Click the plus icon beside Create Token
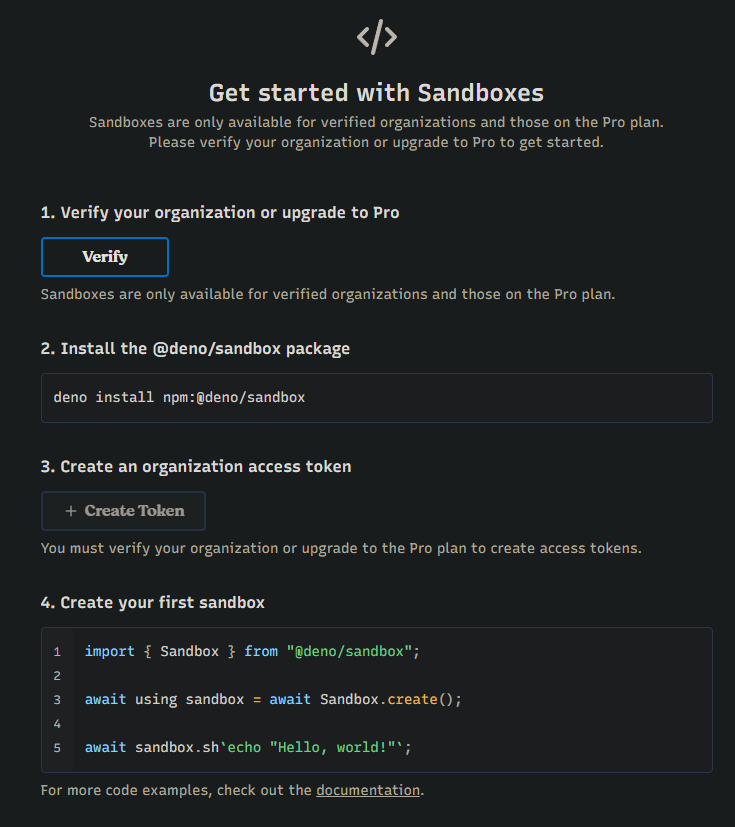735x827 pixels. point(71,511)
